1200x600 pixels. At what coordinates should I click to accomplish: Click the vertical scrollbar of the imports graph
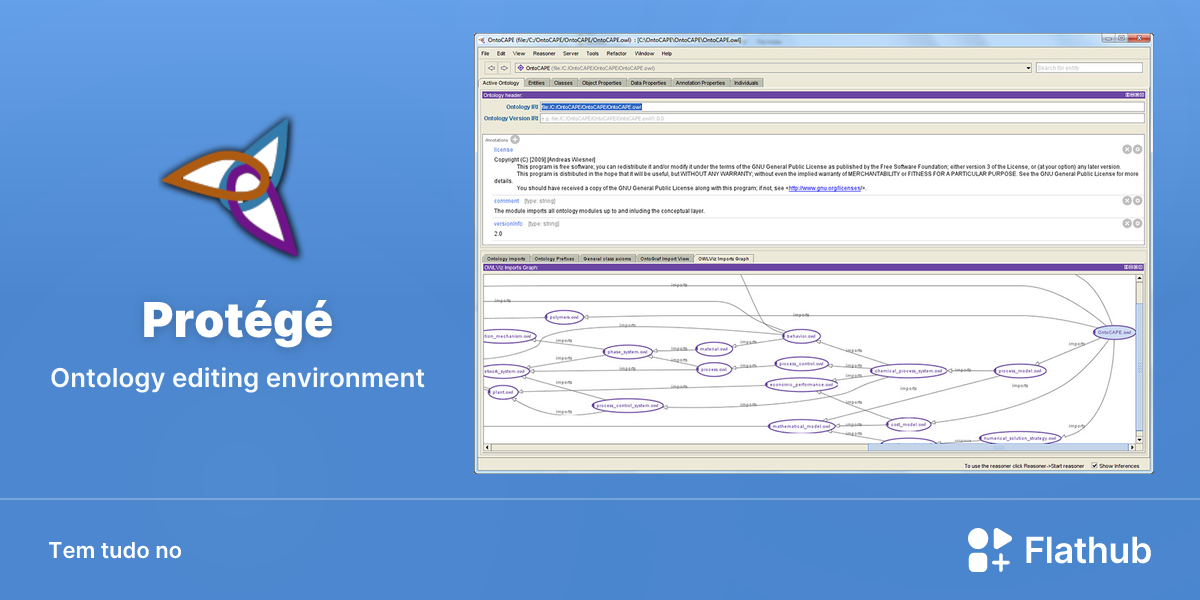(x=1140, y=358)
